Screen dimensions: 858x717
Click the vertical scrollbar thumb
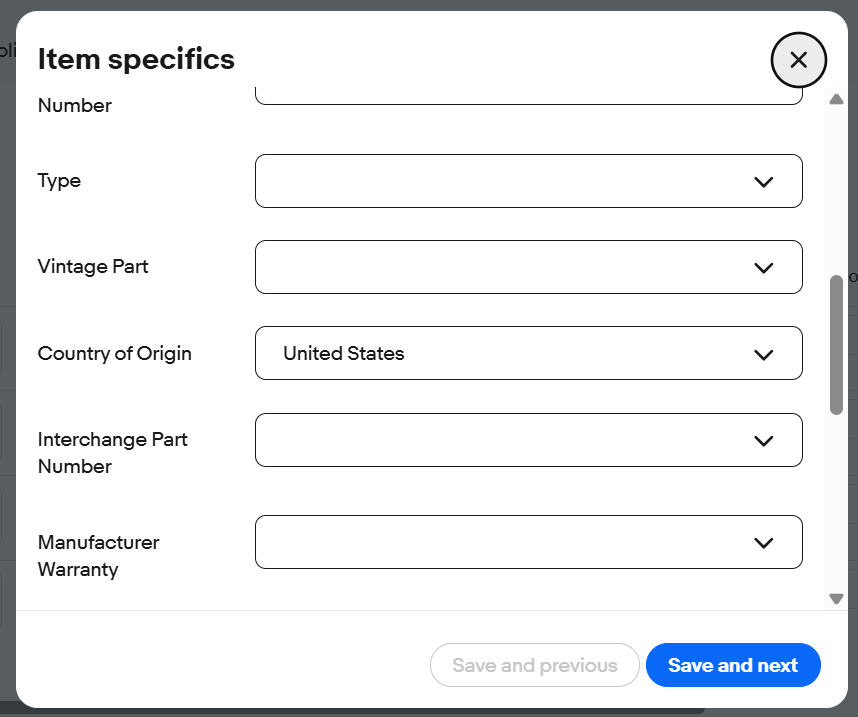pos(836,345)
